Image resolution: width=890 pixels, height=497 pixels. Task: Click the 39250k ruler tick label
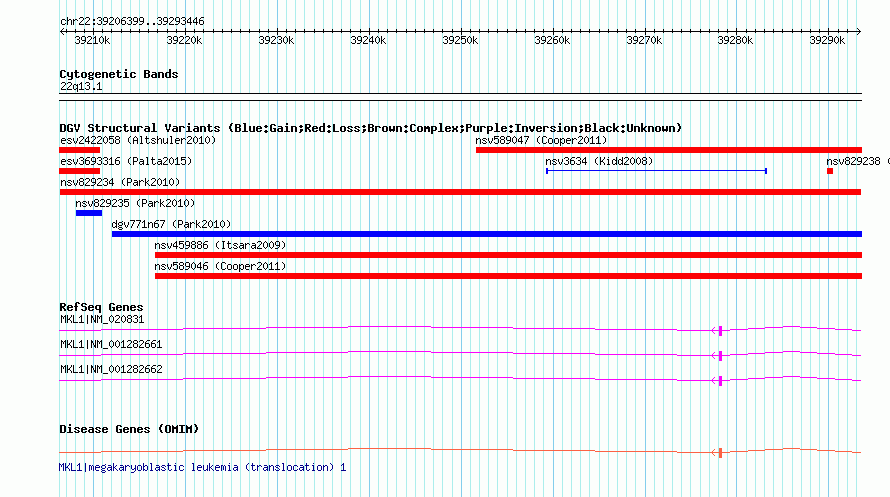pyautogui.click(x=460, y=40)
